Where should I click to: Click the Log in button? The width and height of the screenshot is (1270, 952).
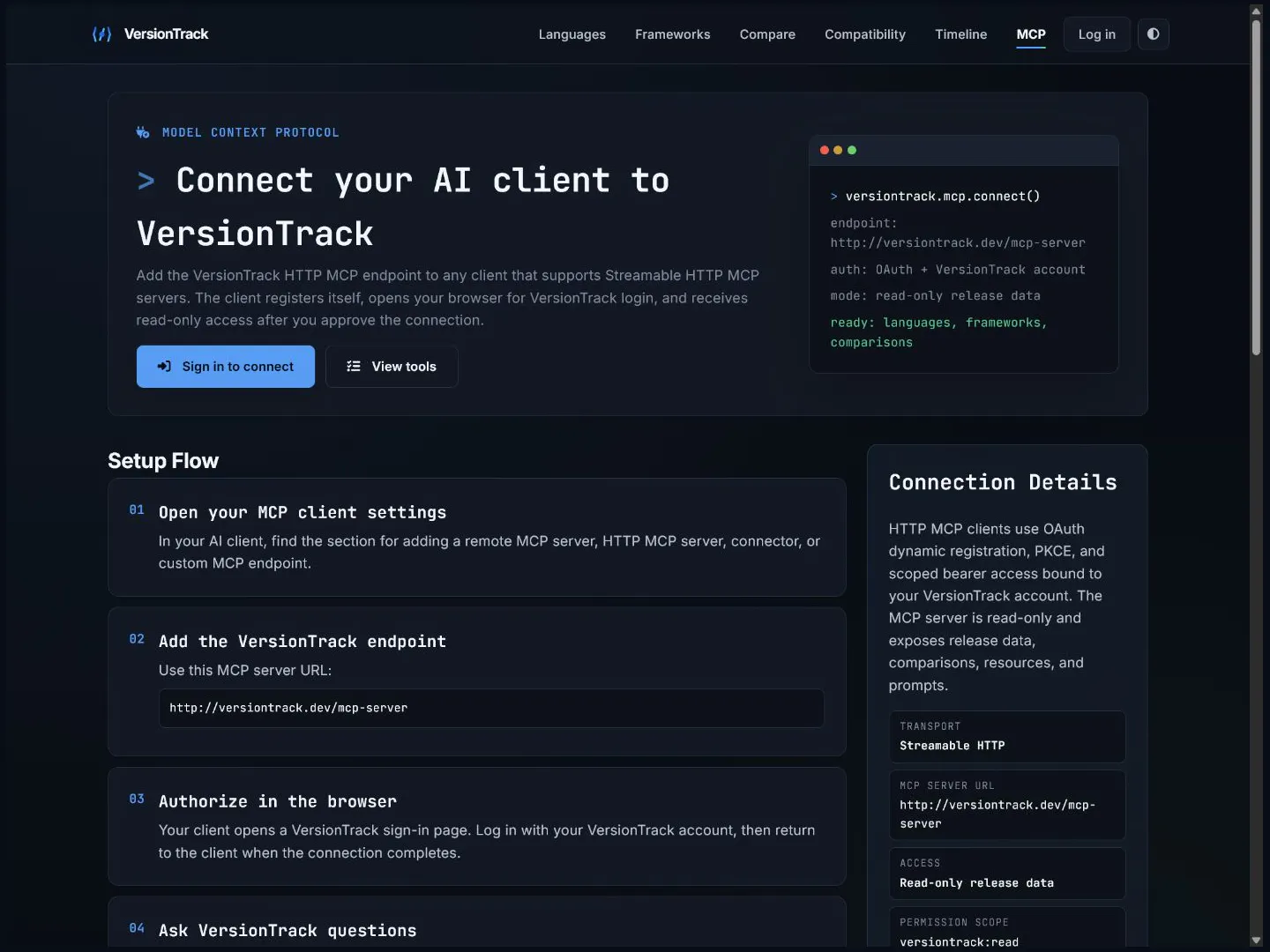[x=1097, y=34]
